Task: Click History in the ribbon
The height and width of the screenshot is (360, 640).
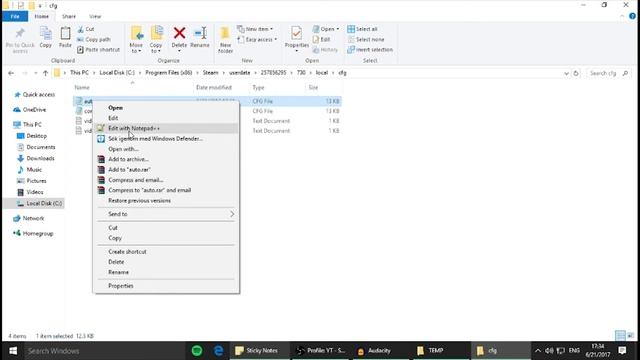Action: tap(325, 50)
